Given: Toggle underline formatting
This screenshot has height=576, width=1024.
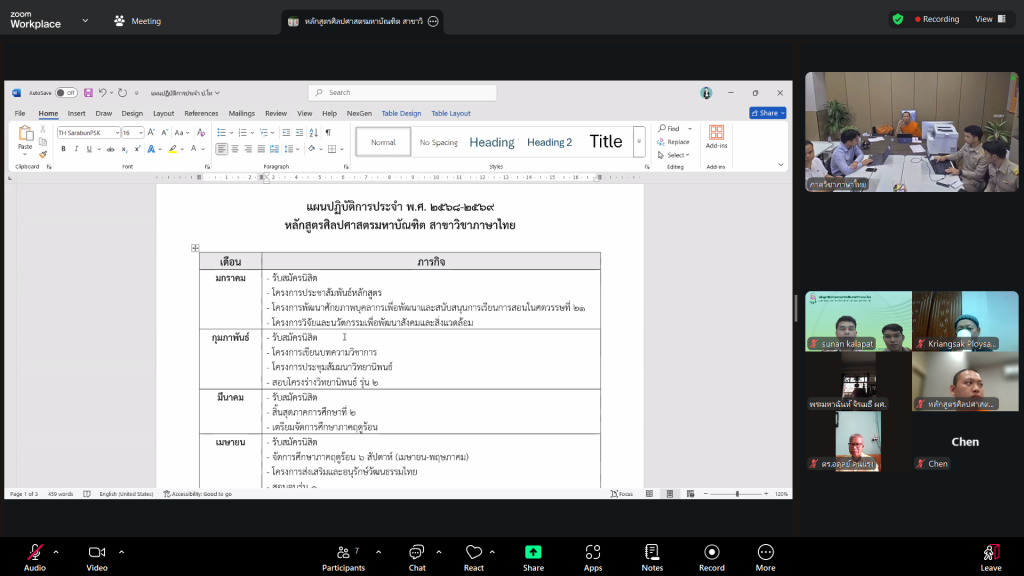Looking at the screenshot, I should click(89, 150).
